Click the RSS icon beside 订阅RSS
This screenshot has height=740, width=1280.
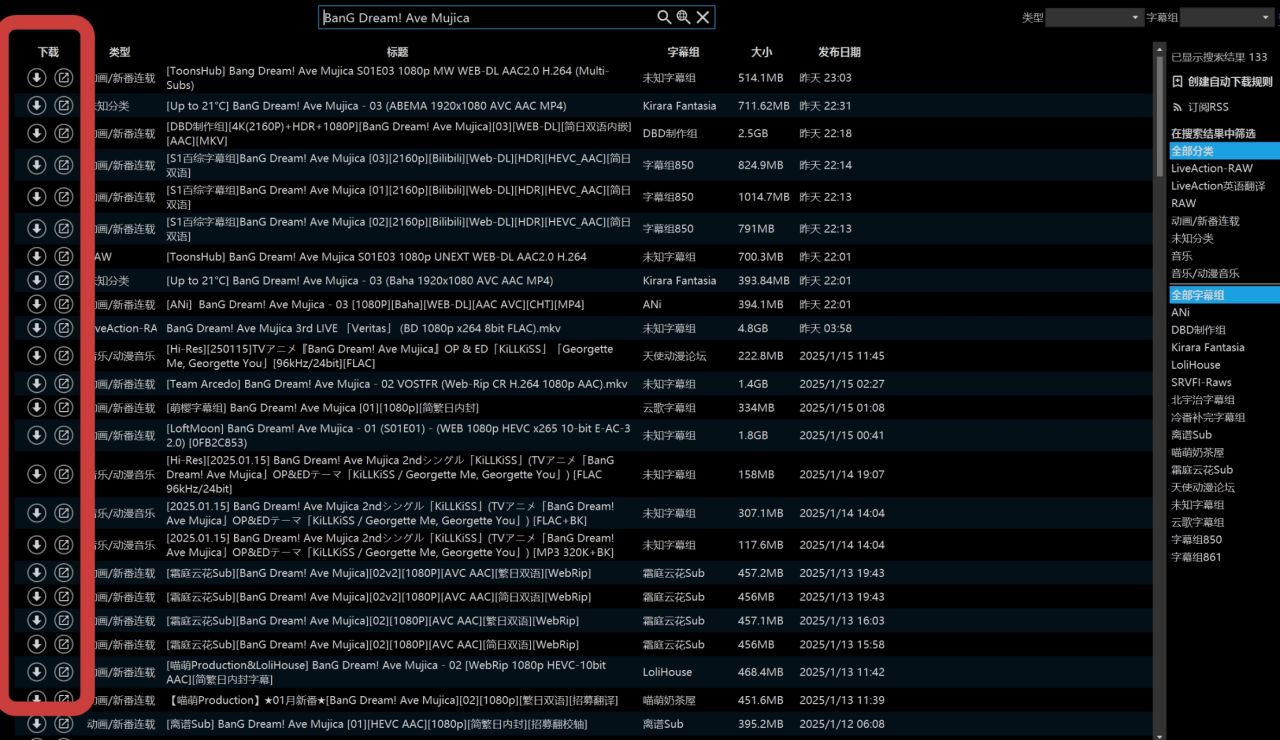point(1177,107)
